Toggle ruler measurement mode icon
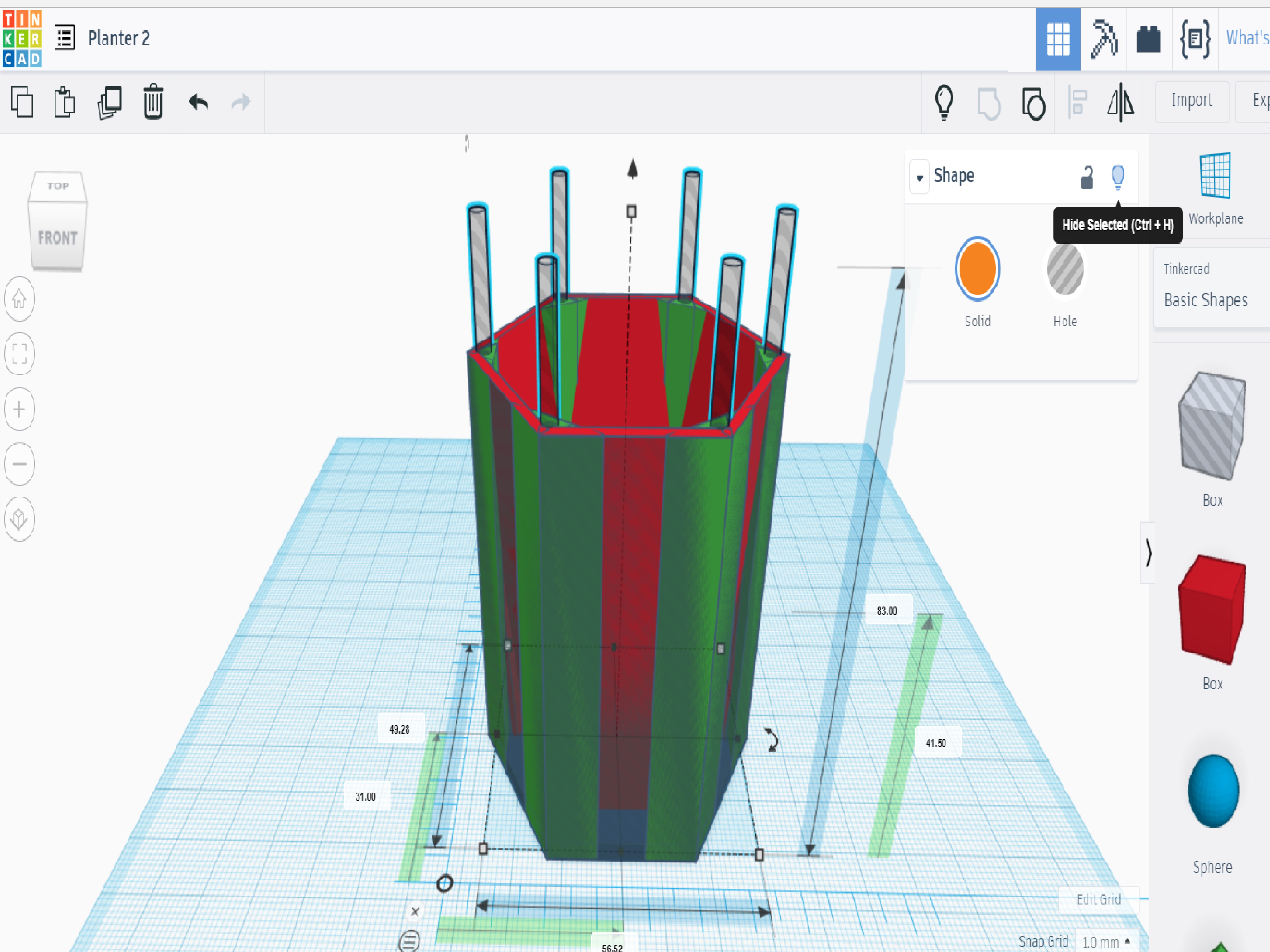Screen dimensions: 1270x952 409,942
